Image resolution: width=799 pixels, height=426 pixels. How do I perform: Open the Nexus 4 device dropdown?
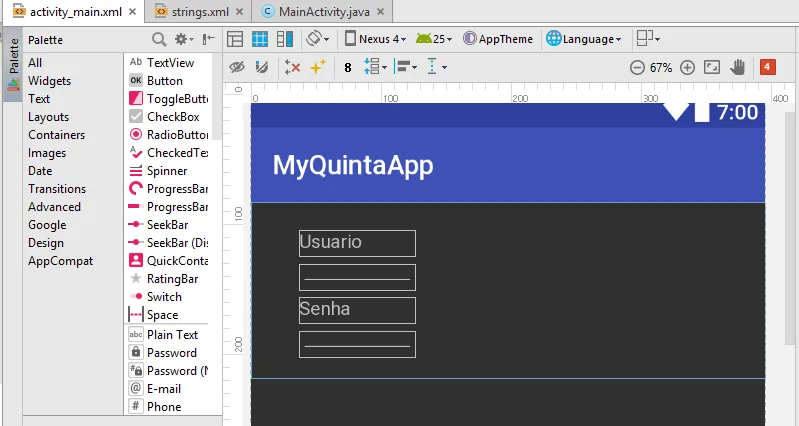click(376, 39)
